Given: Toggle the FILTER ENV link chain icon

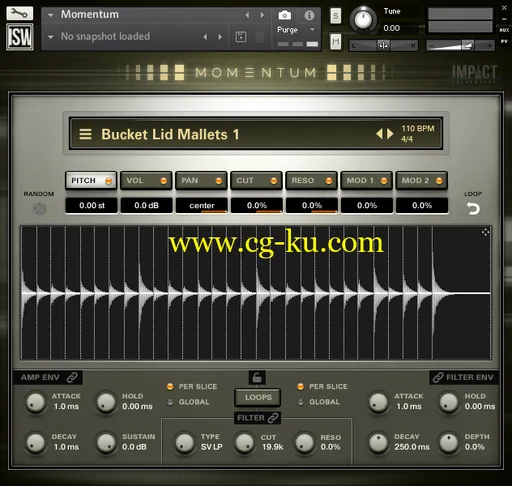Looking at the screenshot, I should pos(438,377).
